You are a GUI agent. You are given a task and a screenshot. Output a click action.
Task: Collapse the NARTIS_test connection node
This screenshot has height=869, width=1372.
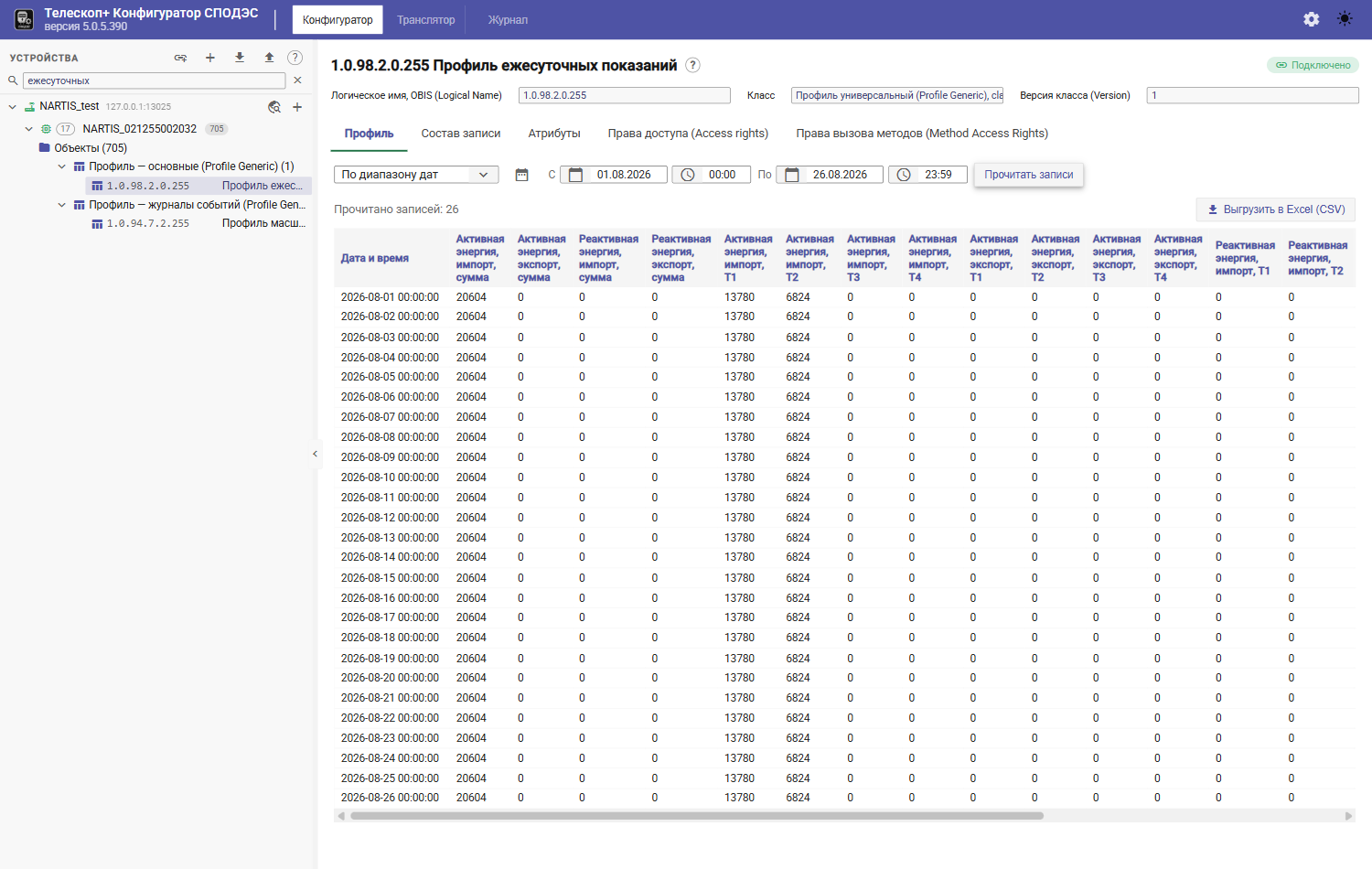[x=13, y=107]
